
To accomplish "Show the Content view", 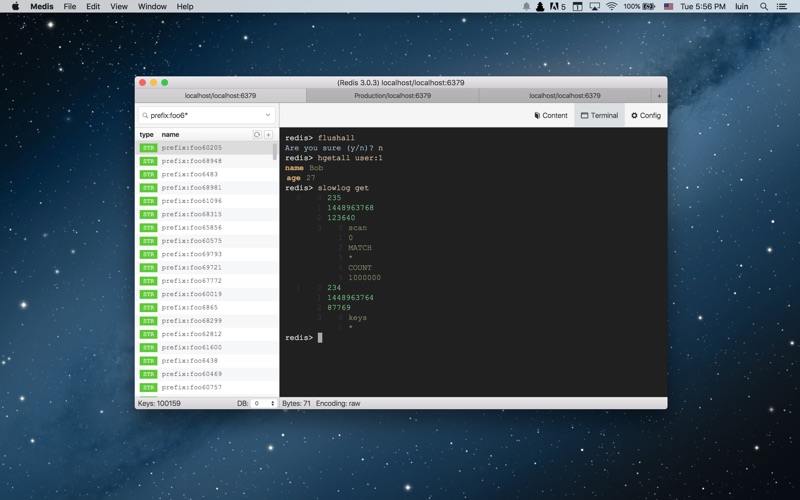I will [x=551, y=115].
